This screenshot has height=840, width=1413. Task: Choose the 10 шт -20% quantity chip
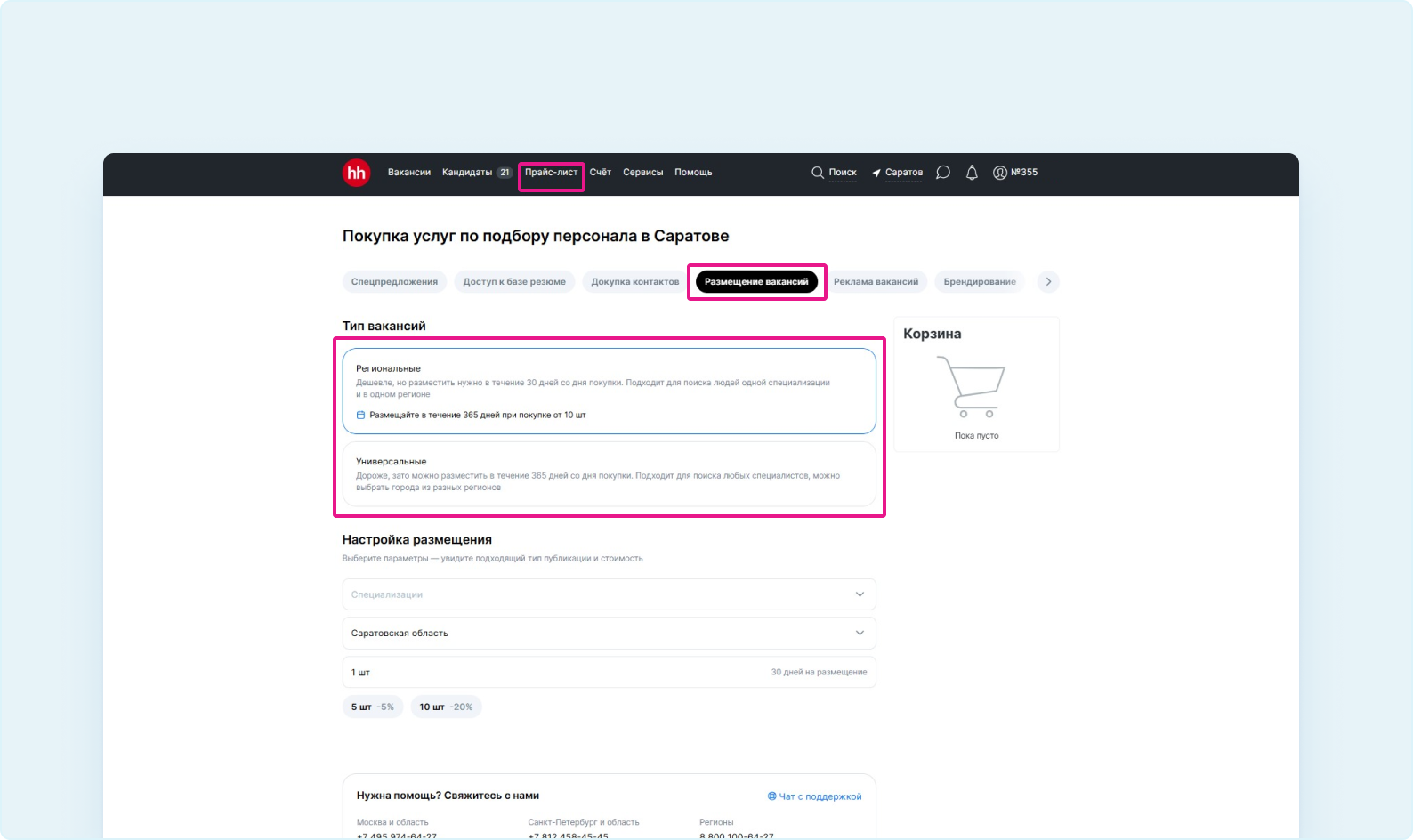click(x=446, y=707)
